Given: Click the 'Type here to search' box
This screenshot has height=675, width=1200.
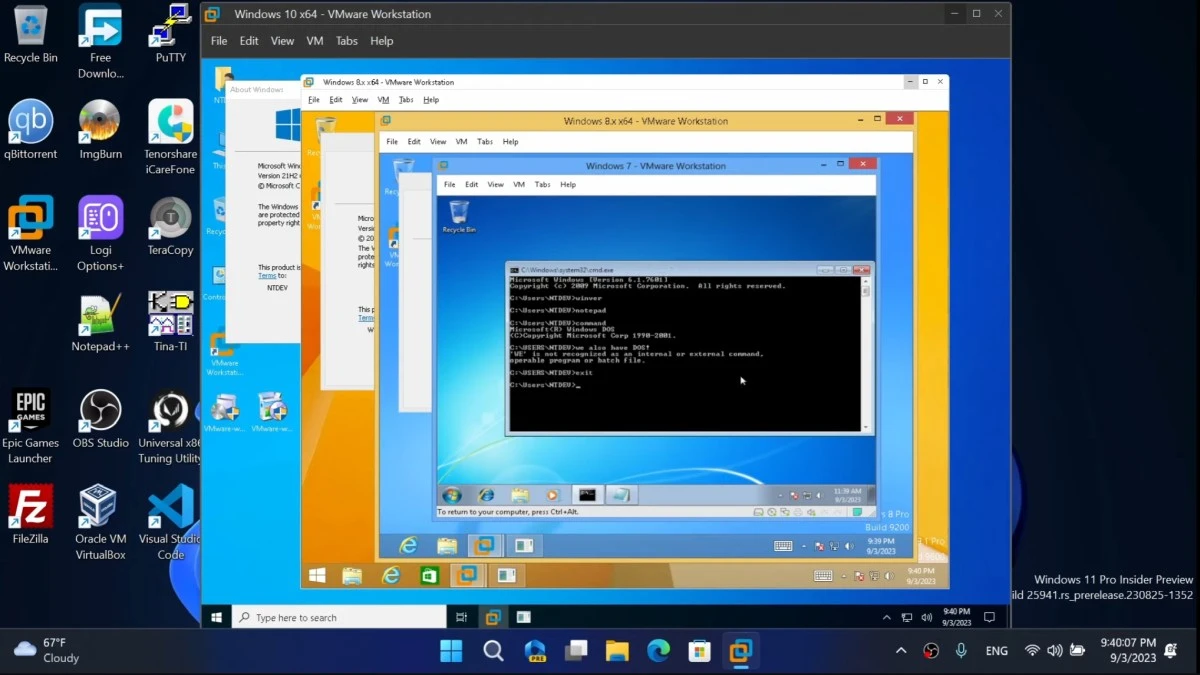Looking at the screenshot, I should pos(340,618).
